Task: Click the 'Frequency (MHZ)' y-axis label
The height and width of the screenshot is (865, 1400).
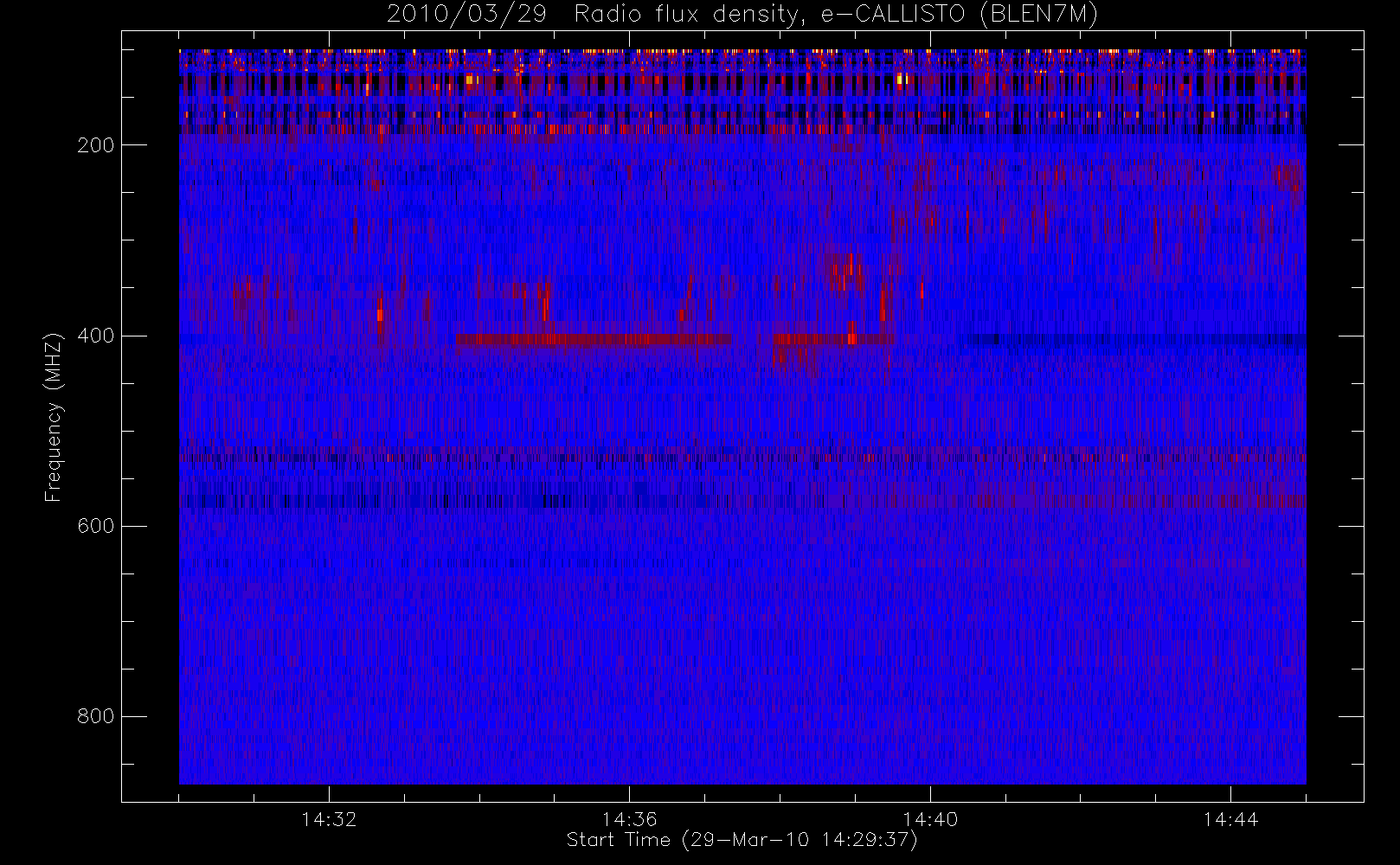Action: [x=54, y=416]
